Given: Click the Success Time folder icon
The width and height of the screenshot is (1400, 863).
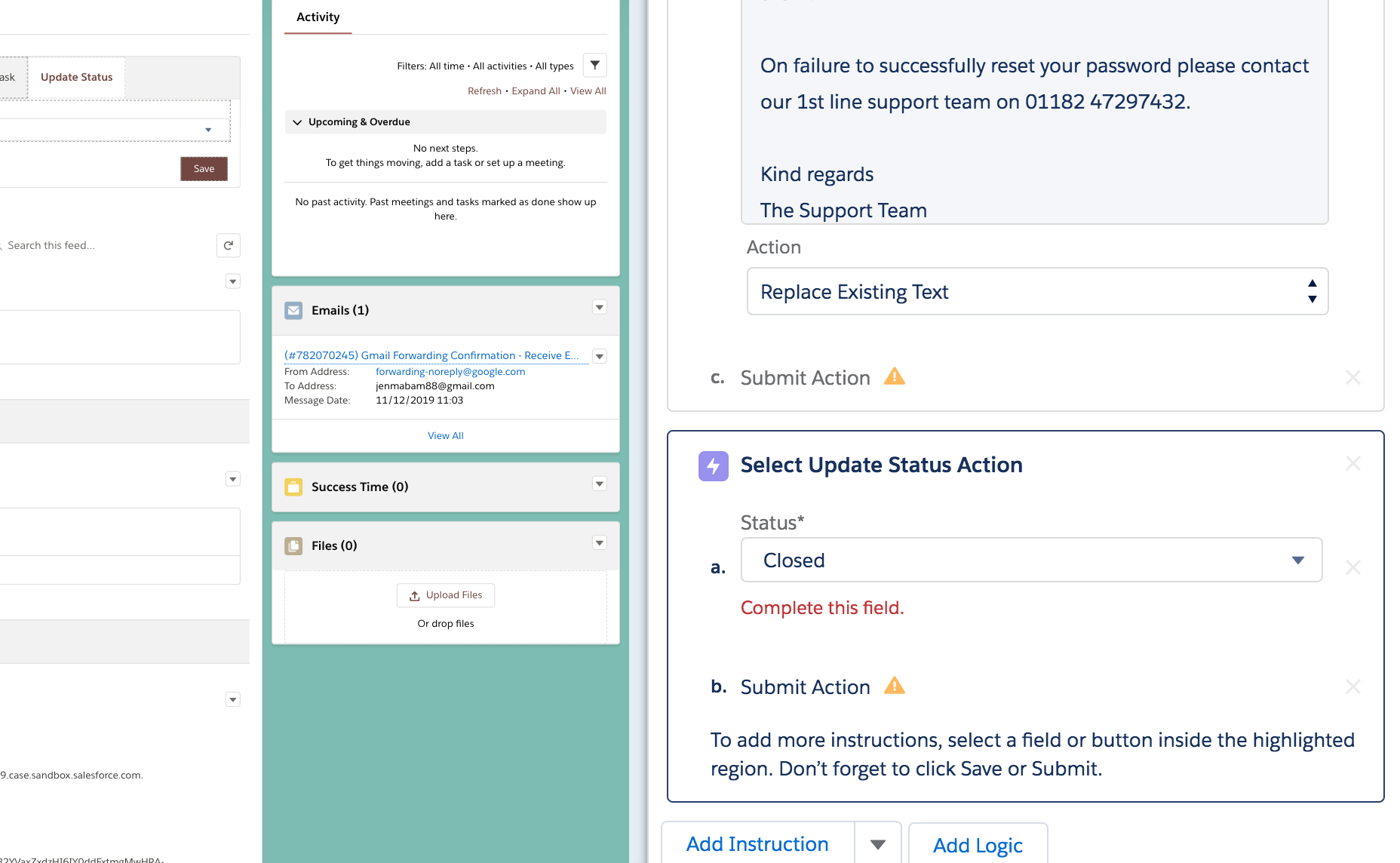Looking at the screenshot, I should pyautogui.click(x=294, y=487).
